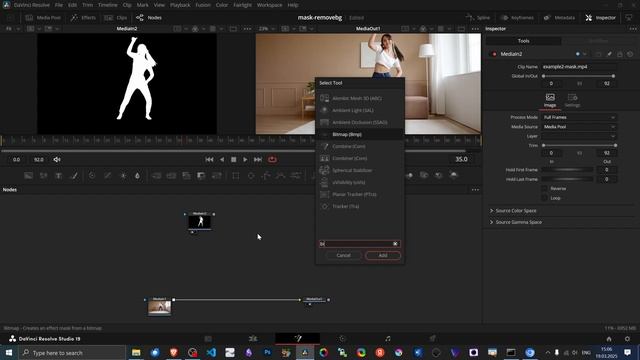The image size is (640, 360).
Task: Switch to the Tools tab in Inspector
Action: click(523, 41)
